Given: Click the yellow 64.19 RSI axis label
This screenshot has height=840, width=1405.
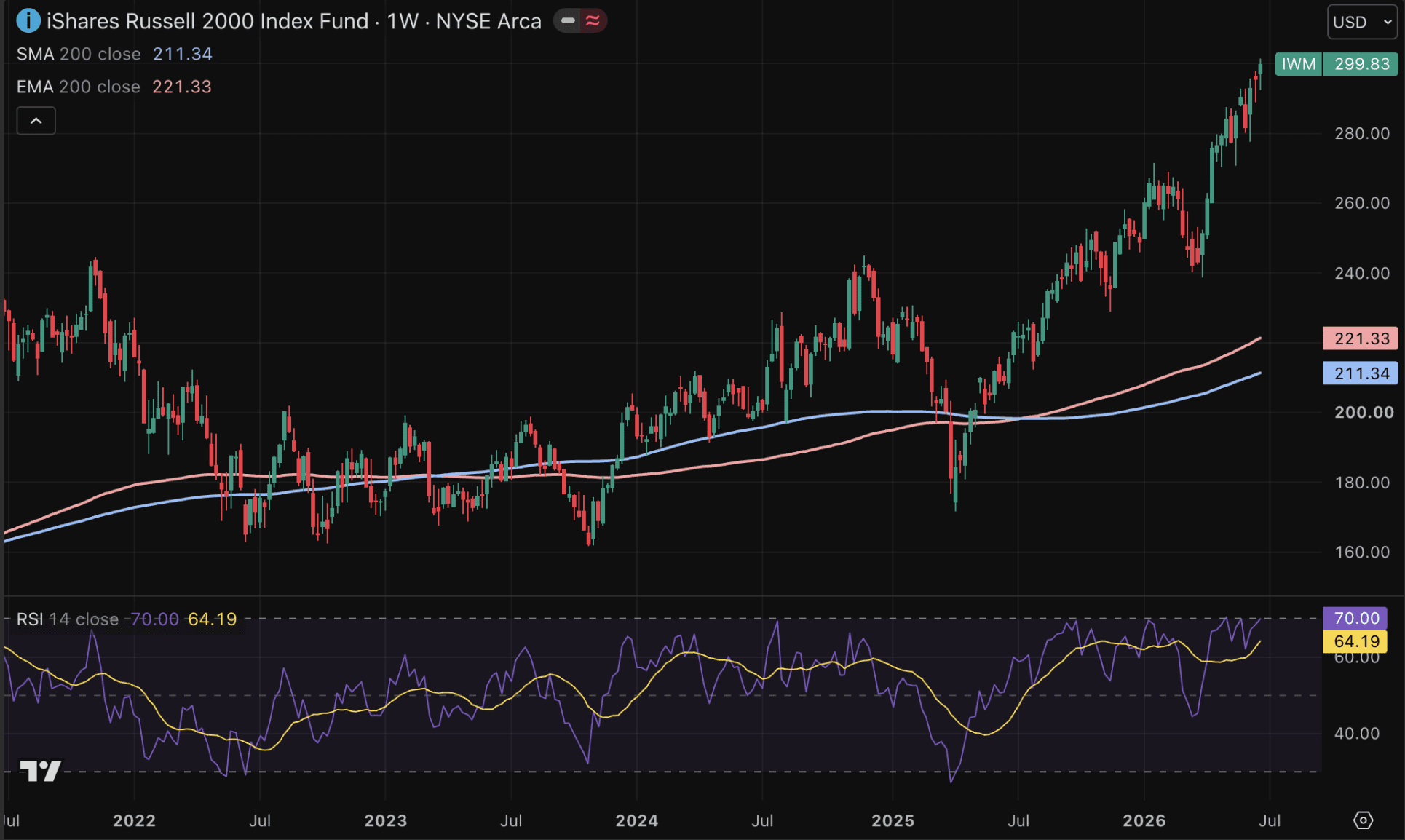Looking at the screenshot, I should click(x=1355, y=641).
